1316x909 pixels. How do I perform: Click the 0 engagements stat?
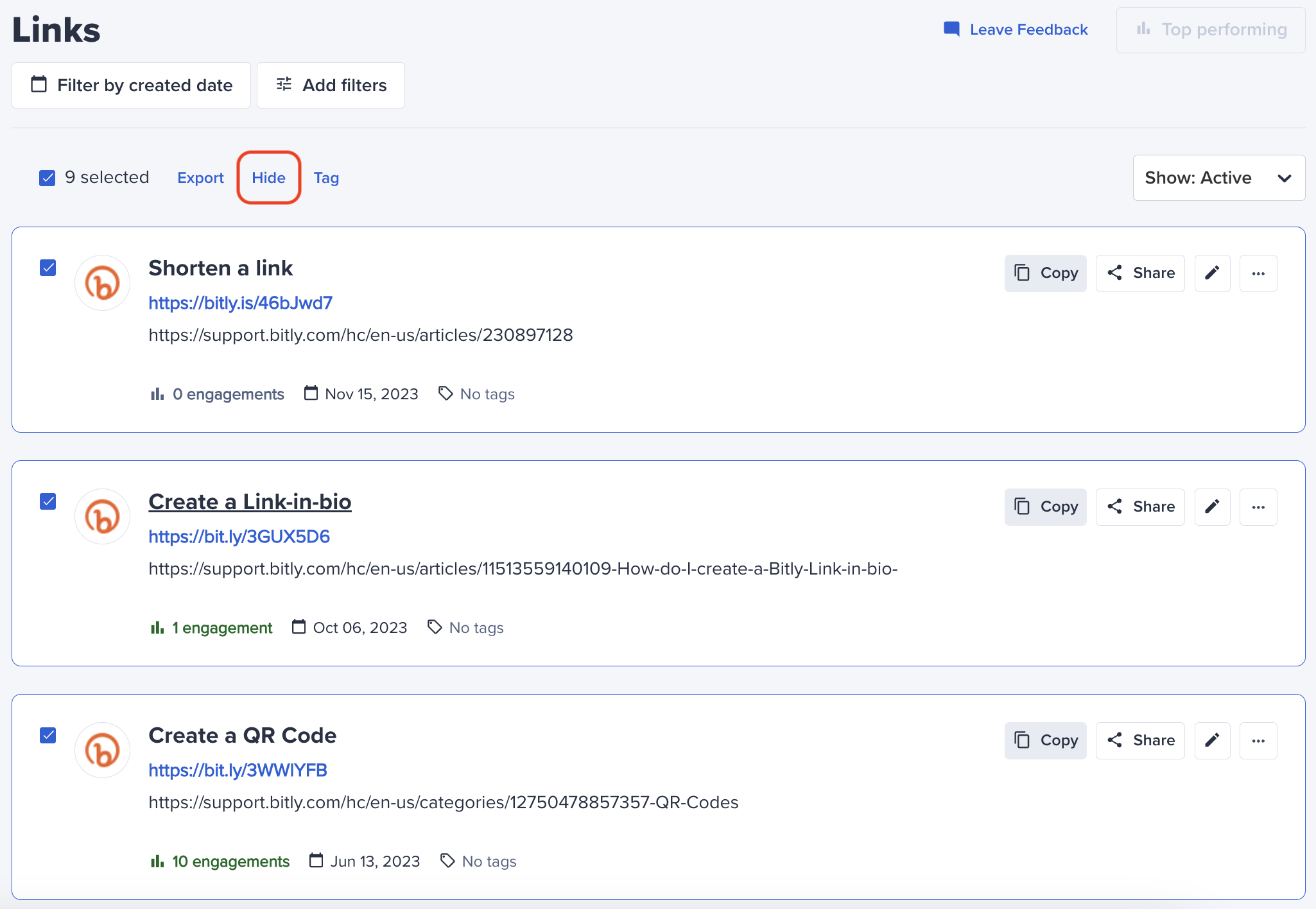(x=217, y=394)
